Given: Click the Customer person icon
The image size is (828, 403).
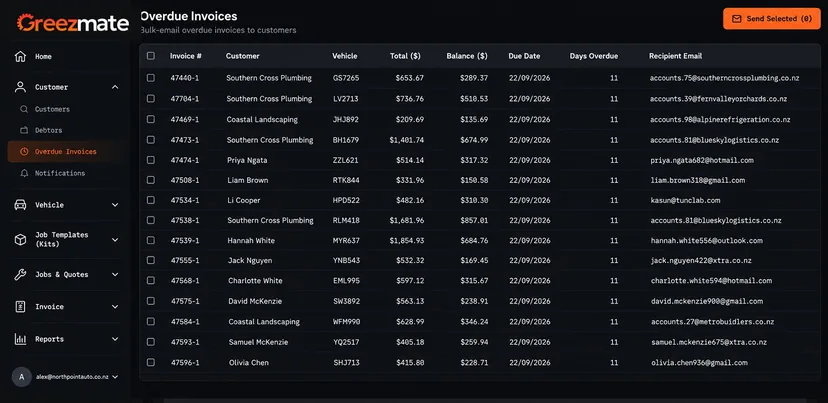Looking at the screenshot, I should pyautogui.click(x=20, y=87).
